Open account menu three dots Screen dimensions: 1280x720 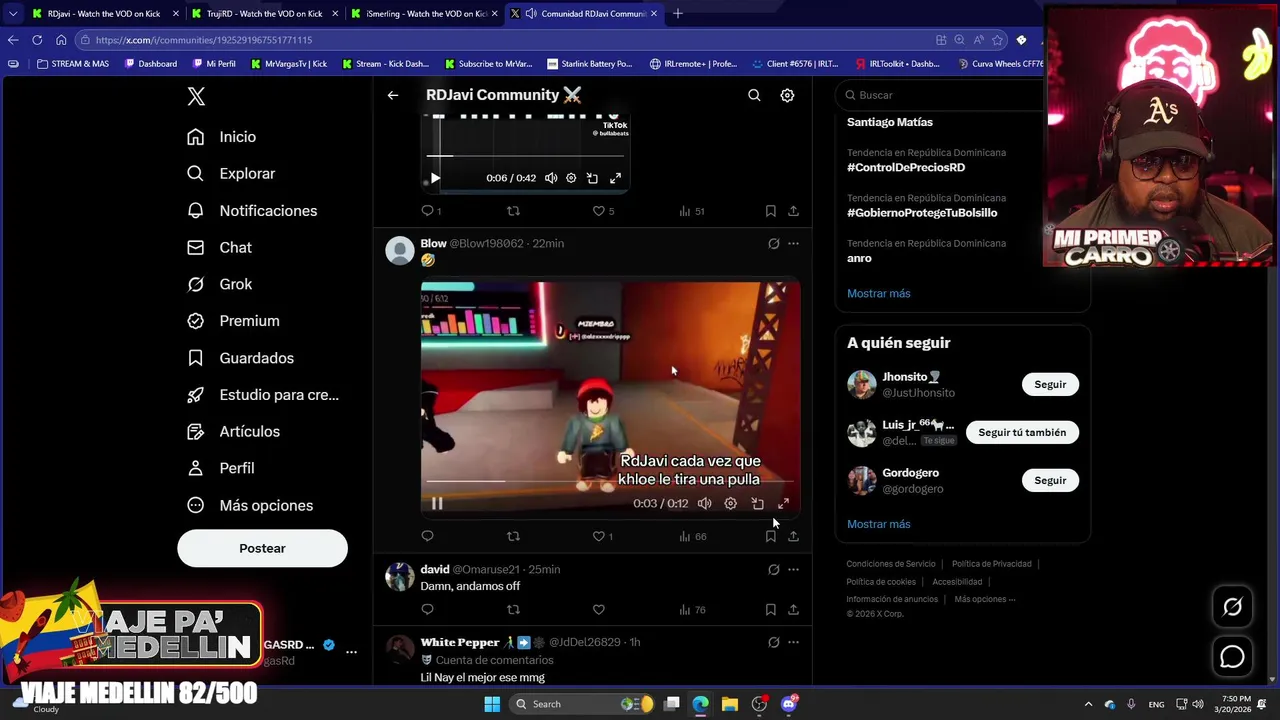click(351, 652)
